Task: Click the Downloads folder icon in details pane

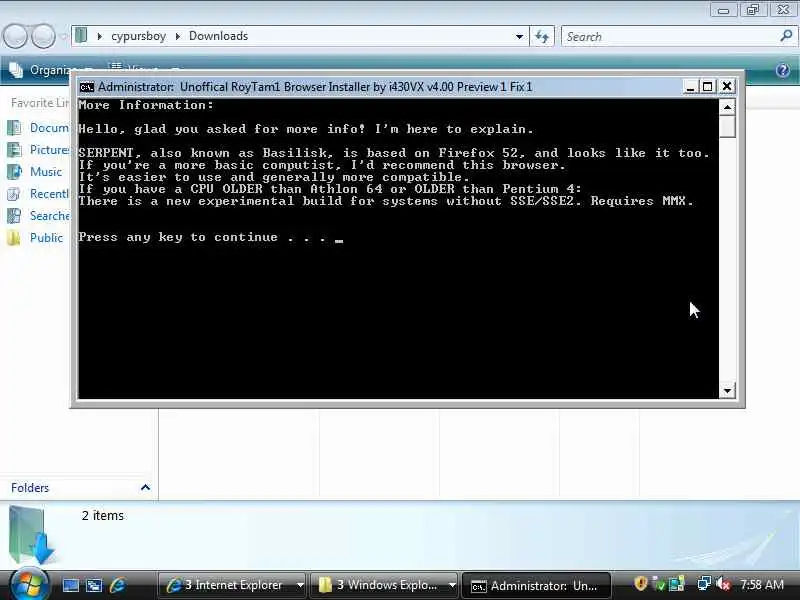Action: pos(31,534)
